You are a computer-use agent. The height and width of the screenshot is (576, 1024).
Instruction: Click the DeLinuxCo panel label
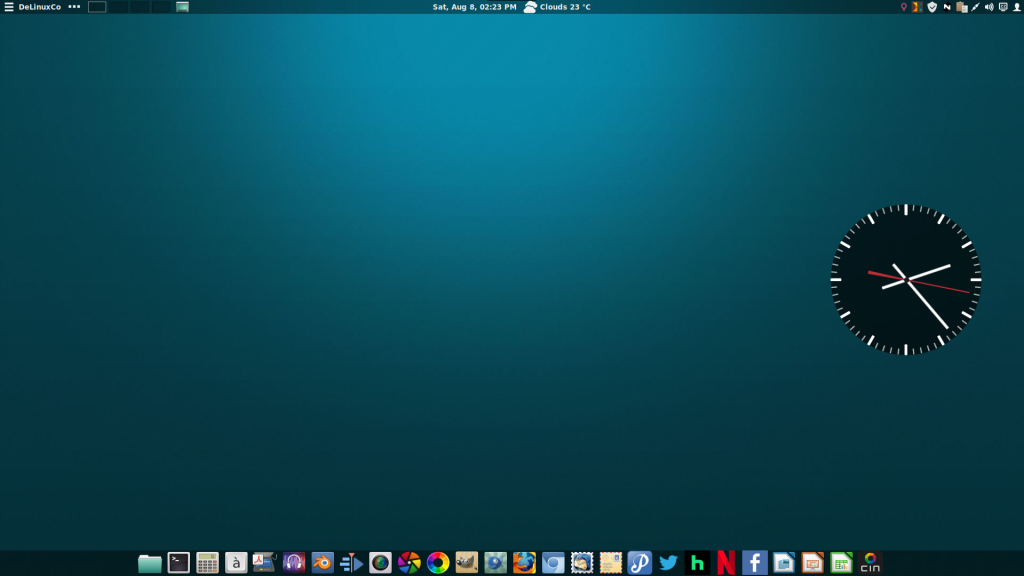40,7
